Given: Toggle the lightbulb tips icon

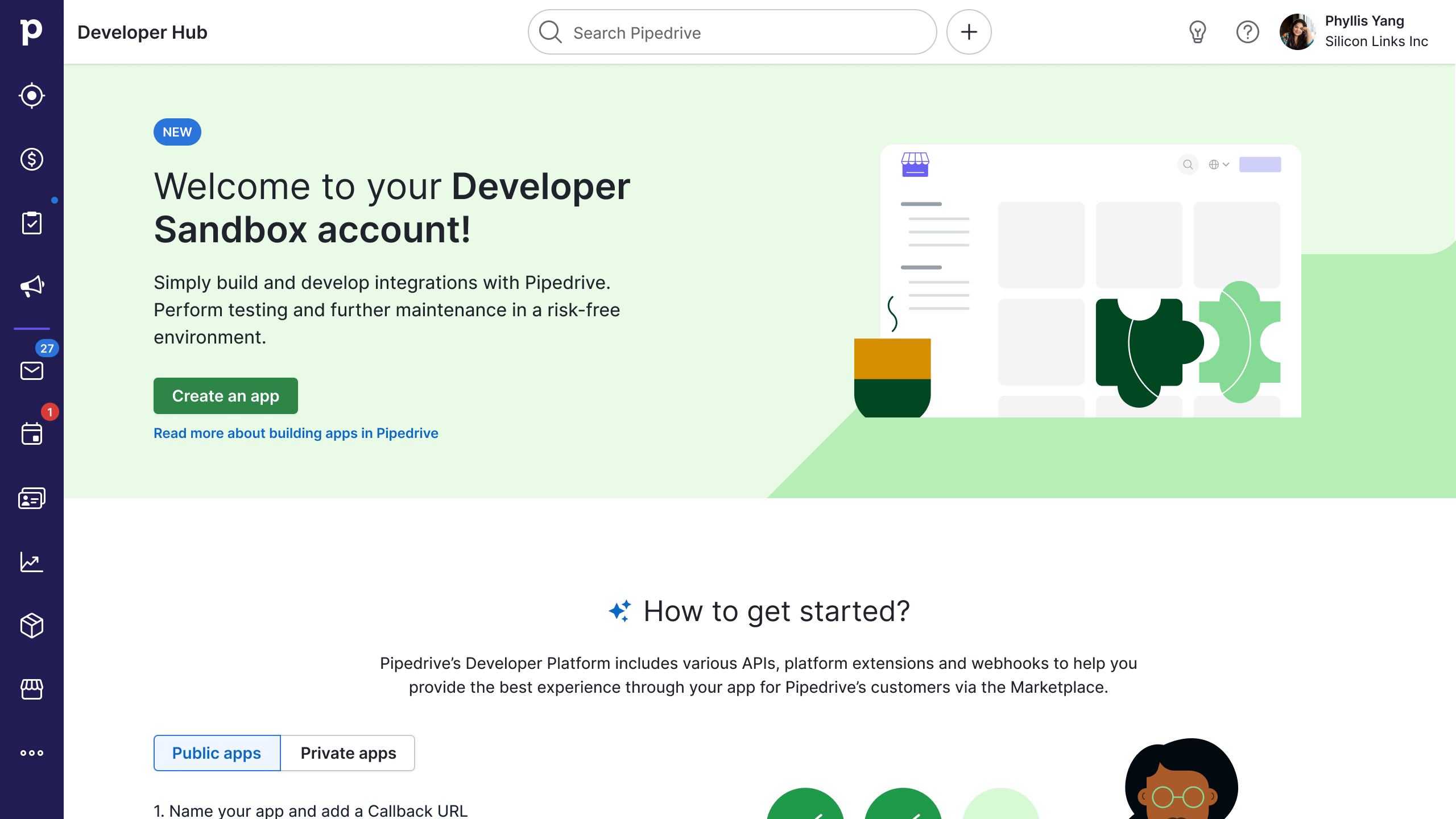Looking at the screenshot, I should pyautogui.click(x=1198, y=32).
